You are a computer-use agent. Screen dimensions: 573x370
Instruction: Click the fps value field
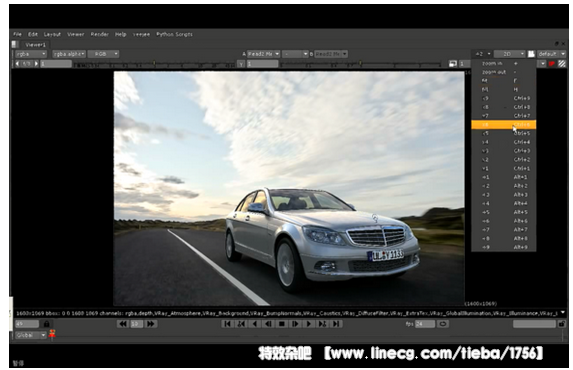pyautogui.click(x=425, y=324)
